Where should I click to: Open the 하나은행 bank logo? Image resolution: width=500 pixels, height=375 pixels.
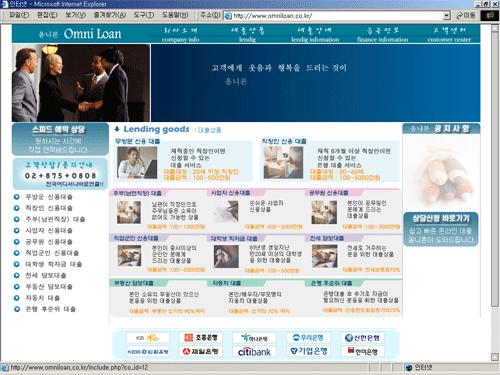click(x=254, y=338)
